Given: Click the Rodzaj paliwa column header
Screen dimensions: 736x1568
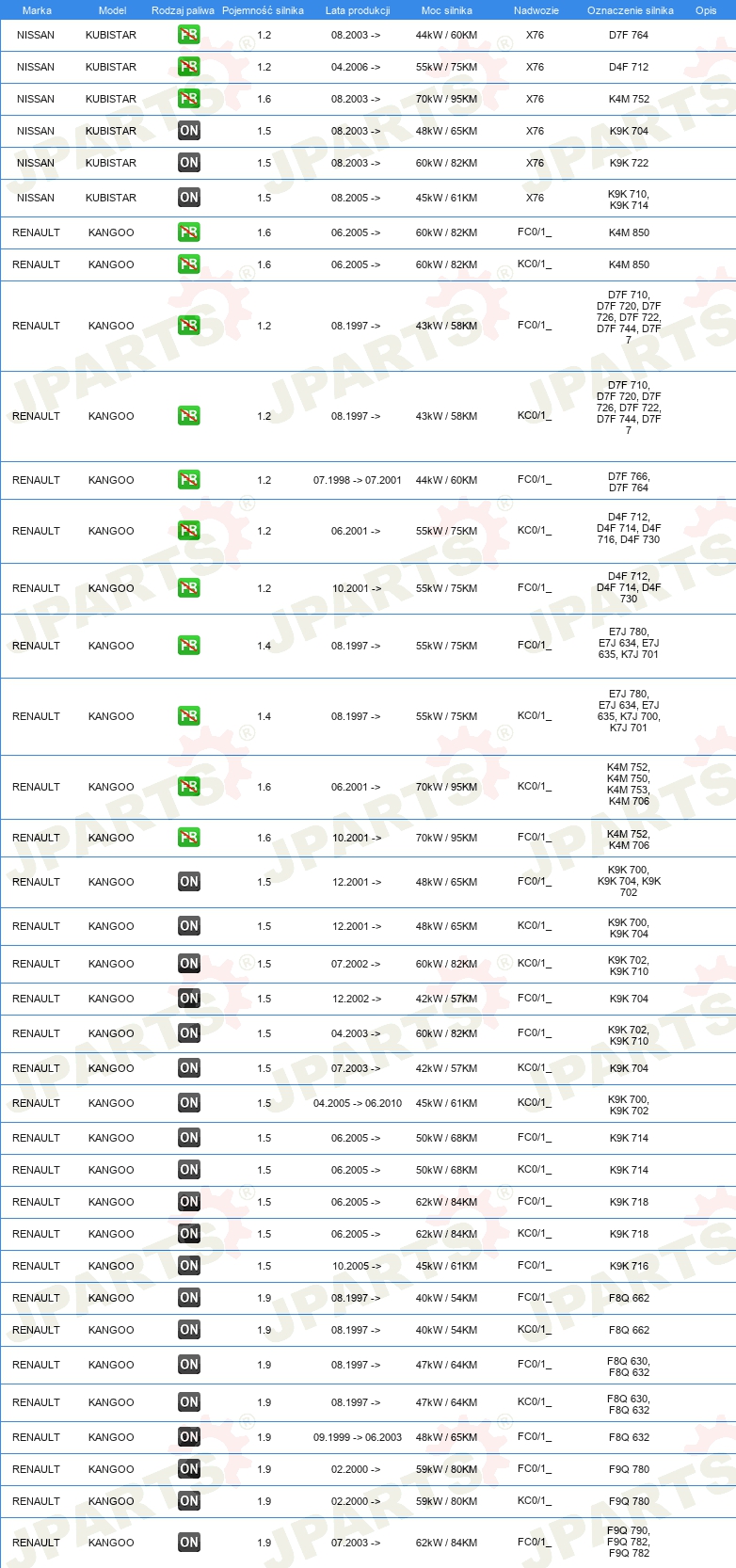Looking at the screenshot, I should [x=183, y=10].
